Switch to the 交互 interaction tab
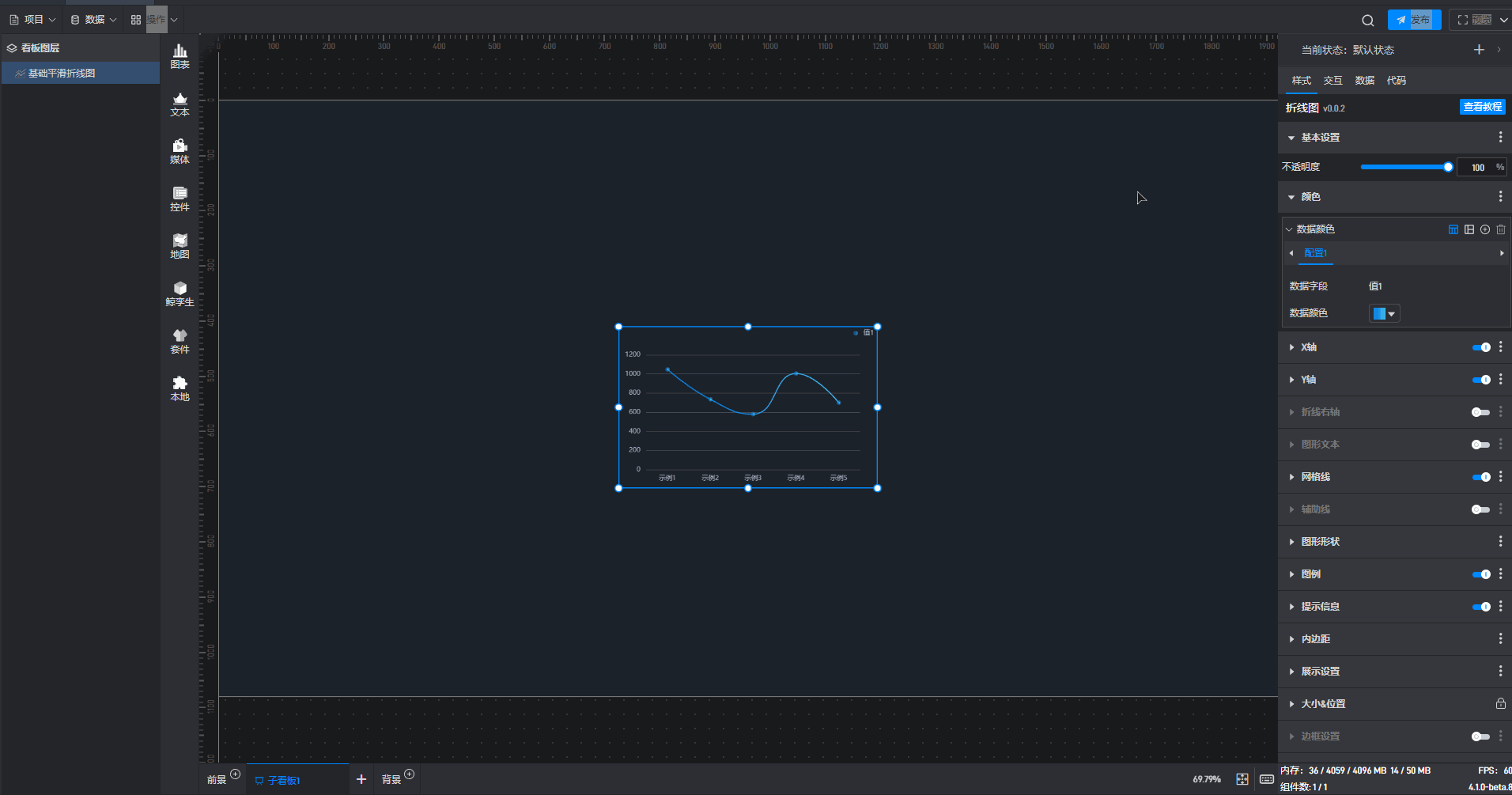1512x795 pixels. (1333, 81)
